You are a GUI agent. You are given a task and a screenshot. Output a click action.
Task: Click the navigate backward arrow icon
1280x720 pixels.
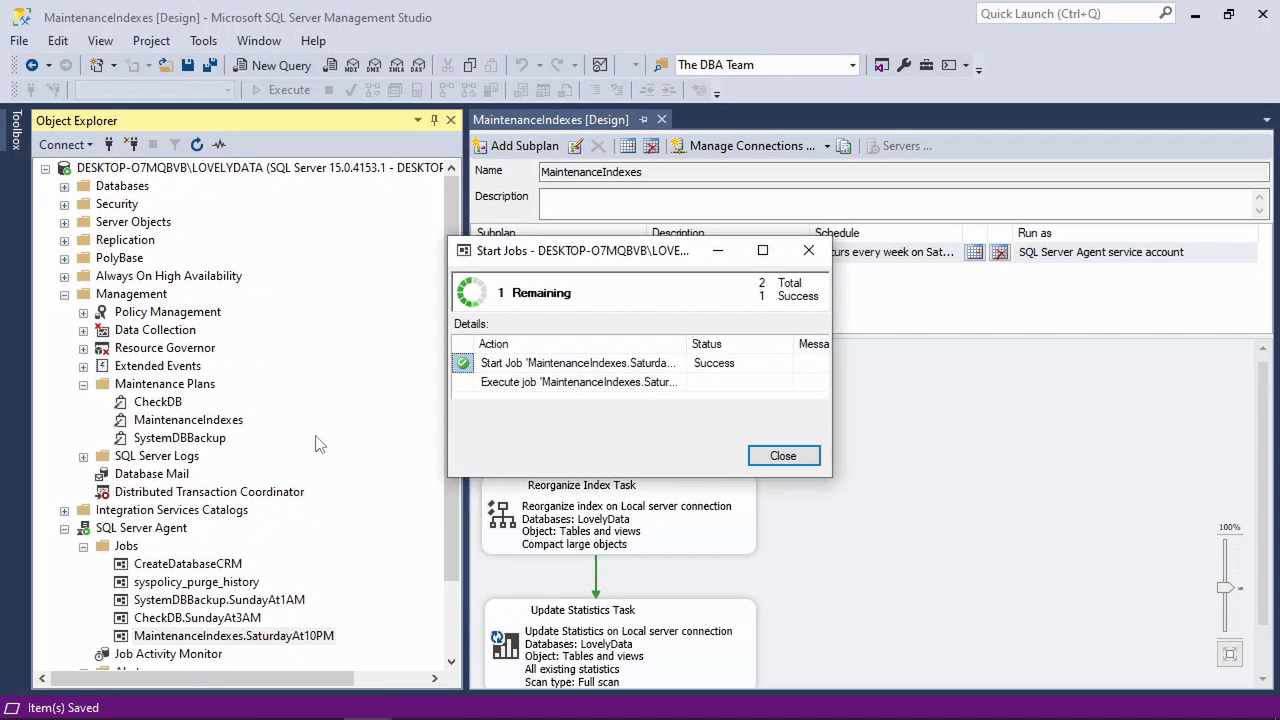point(32,65)
